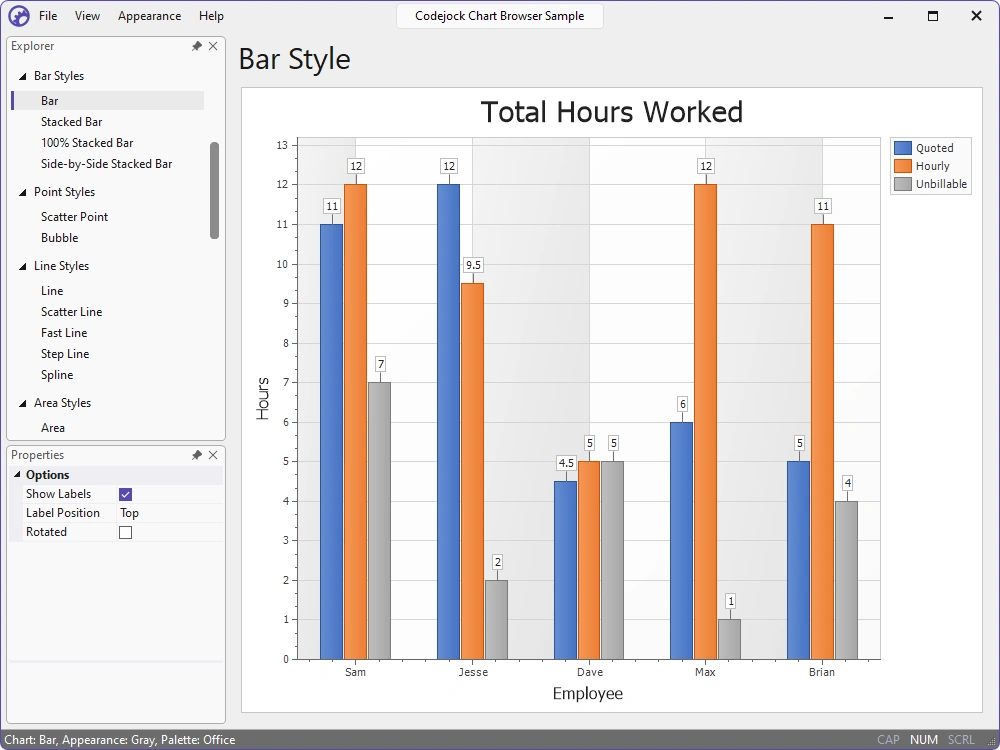
Task: Close the Explorer panel
Action: [x=213, y=46]
